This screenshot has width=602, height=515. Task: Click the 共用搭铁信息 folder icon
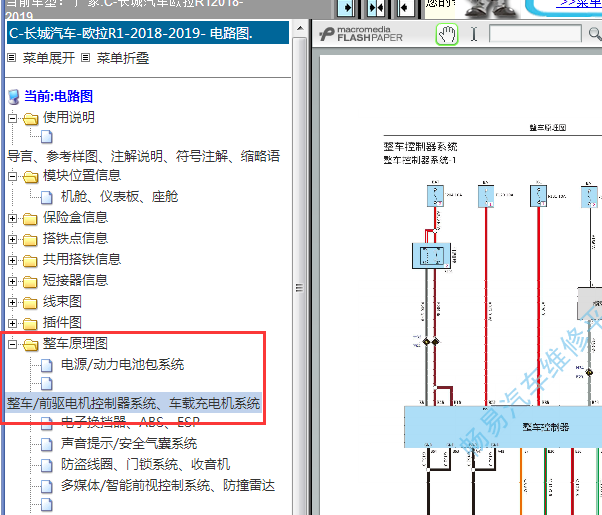coord(30,260)
